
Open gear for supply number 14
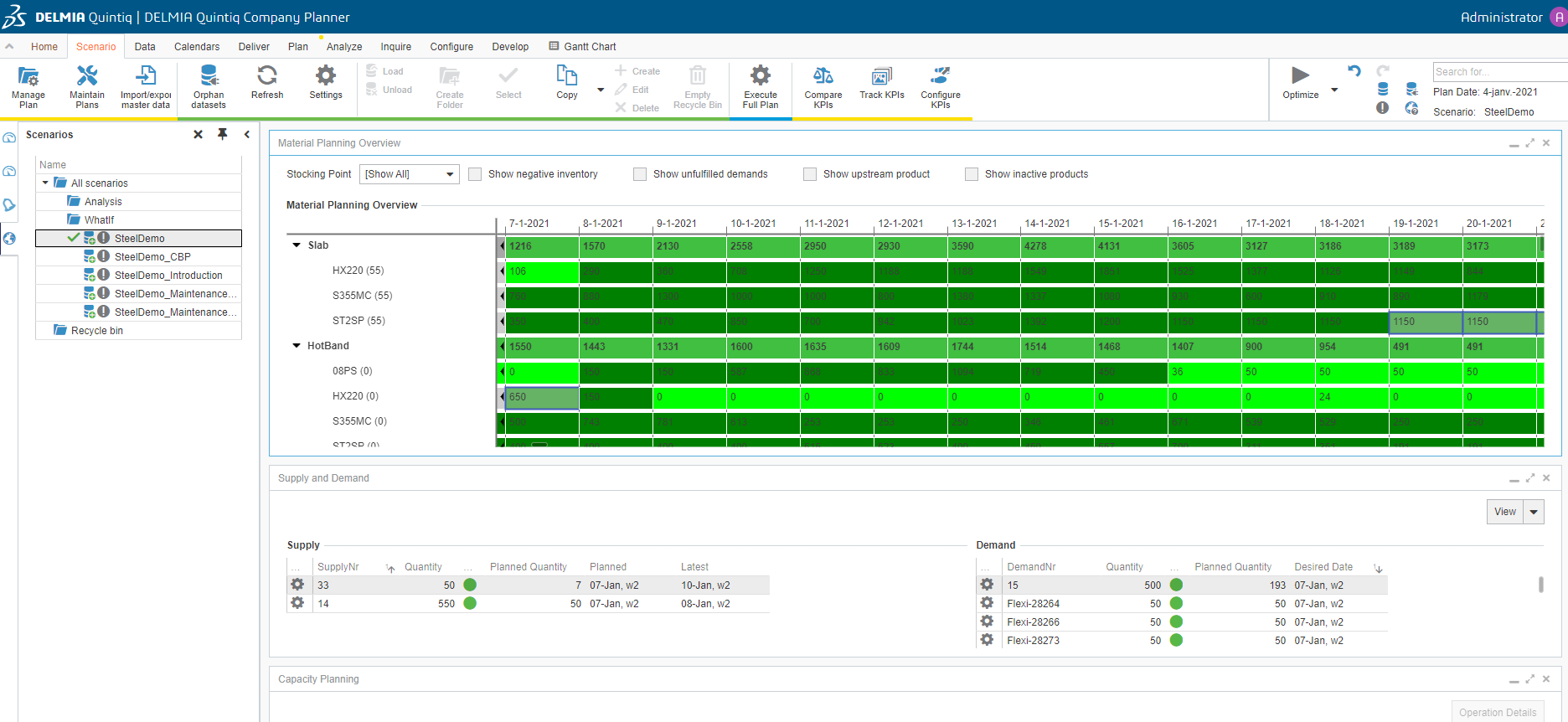point(297,603)
